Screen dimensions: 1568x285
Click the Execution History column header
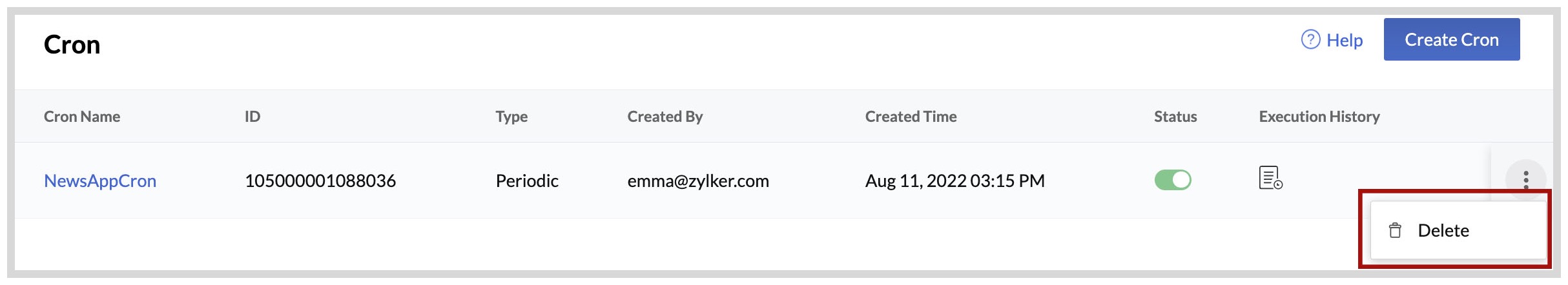(1319, 117)
